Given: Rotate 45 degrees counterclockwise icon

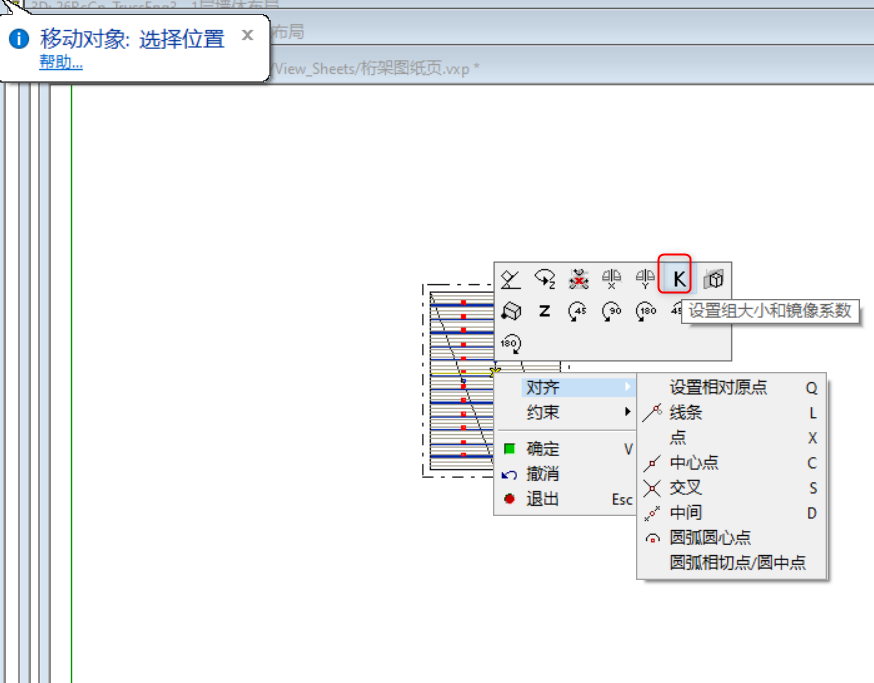Looking at the screenshot, I should coord(579,311).
